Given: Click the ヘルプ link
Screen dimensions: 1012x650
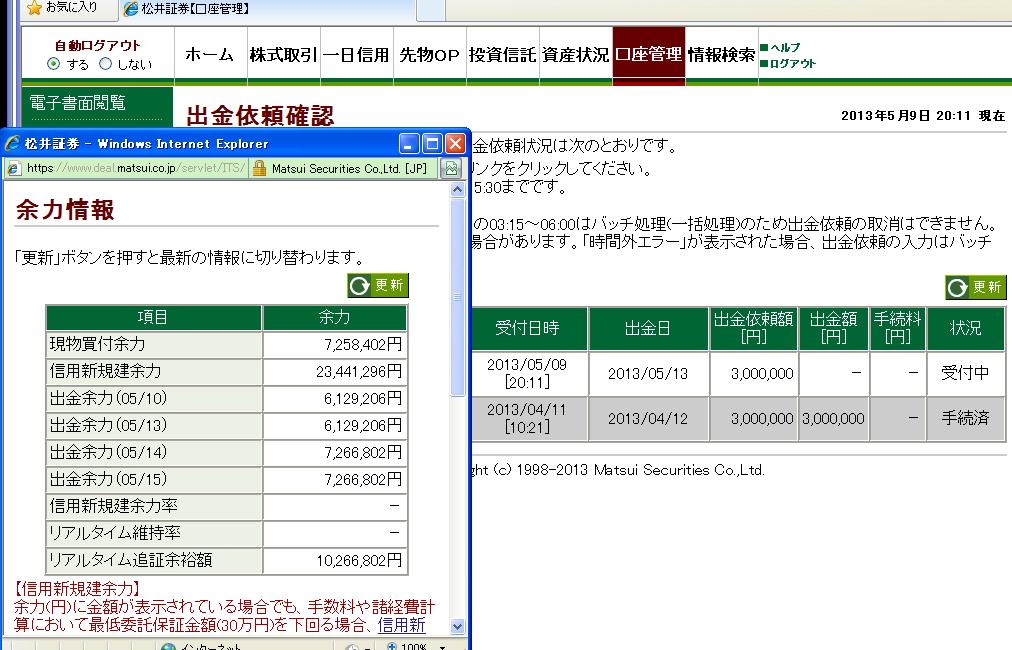Looking at the screenshot, I should point(785,47).
